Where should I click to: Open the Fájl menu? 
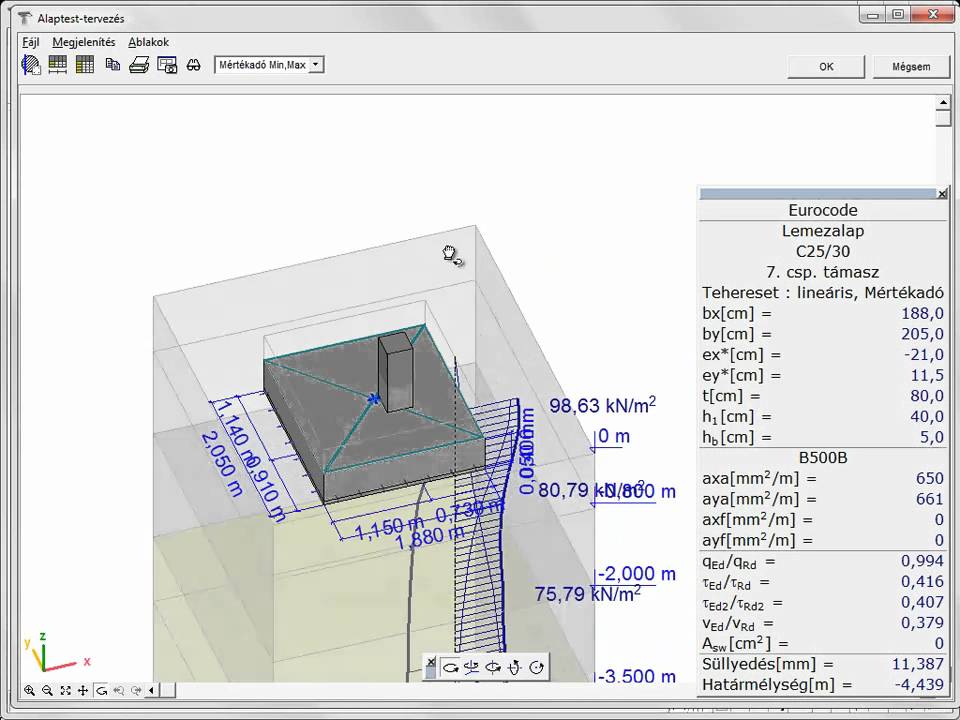tap(31, 42)
